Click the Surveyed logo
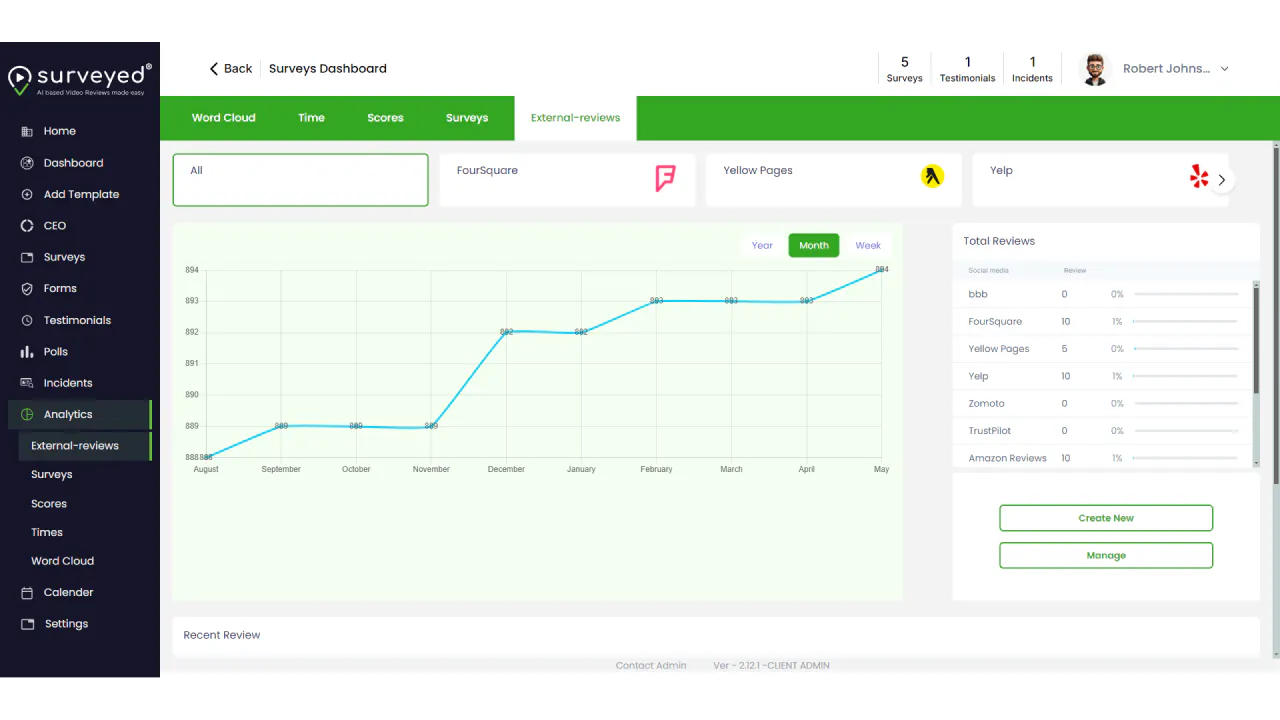1280x720 pixels. (x=80, y=79)
